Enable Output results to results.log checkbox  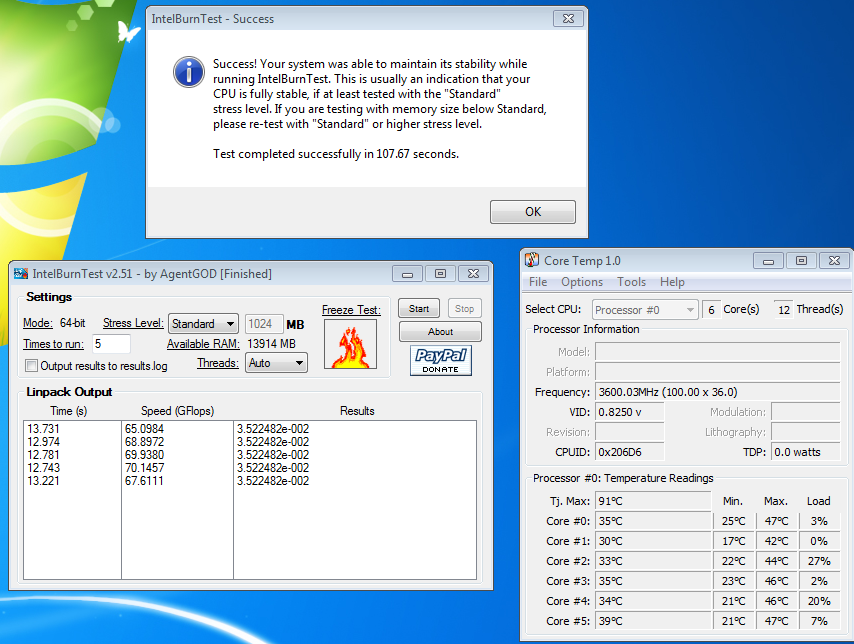(x=32, y=366)
